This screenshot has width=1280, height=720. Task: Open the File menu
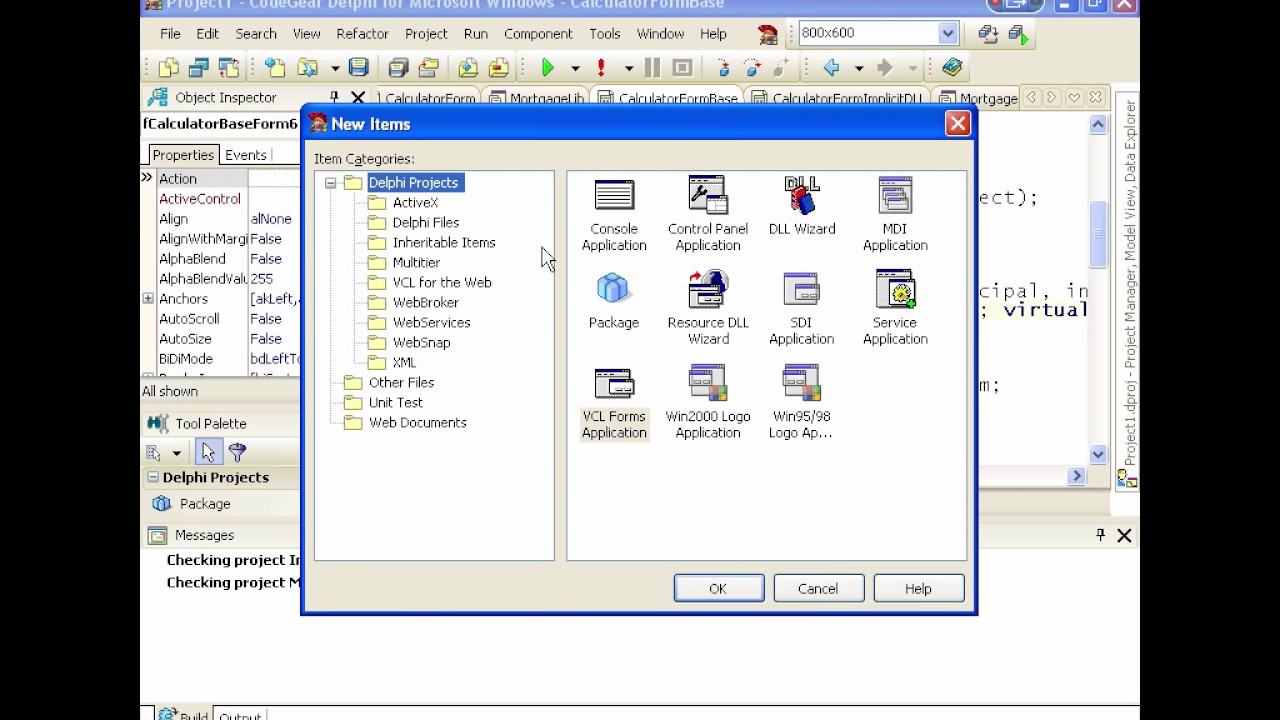[x=170, y=33]
